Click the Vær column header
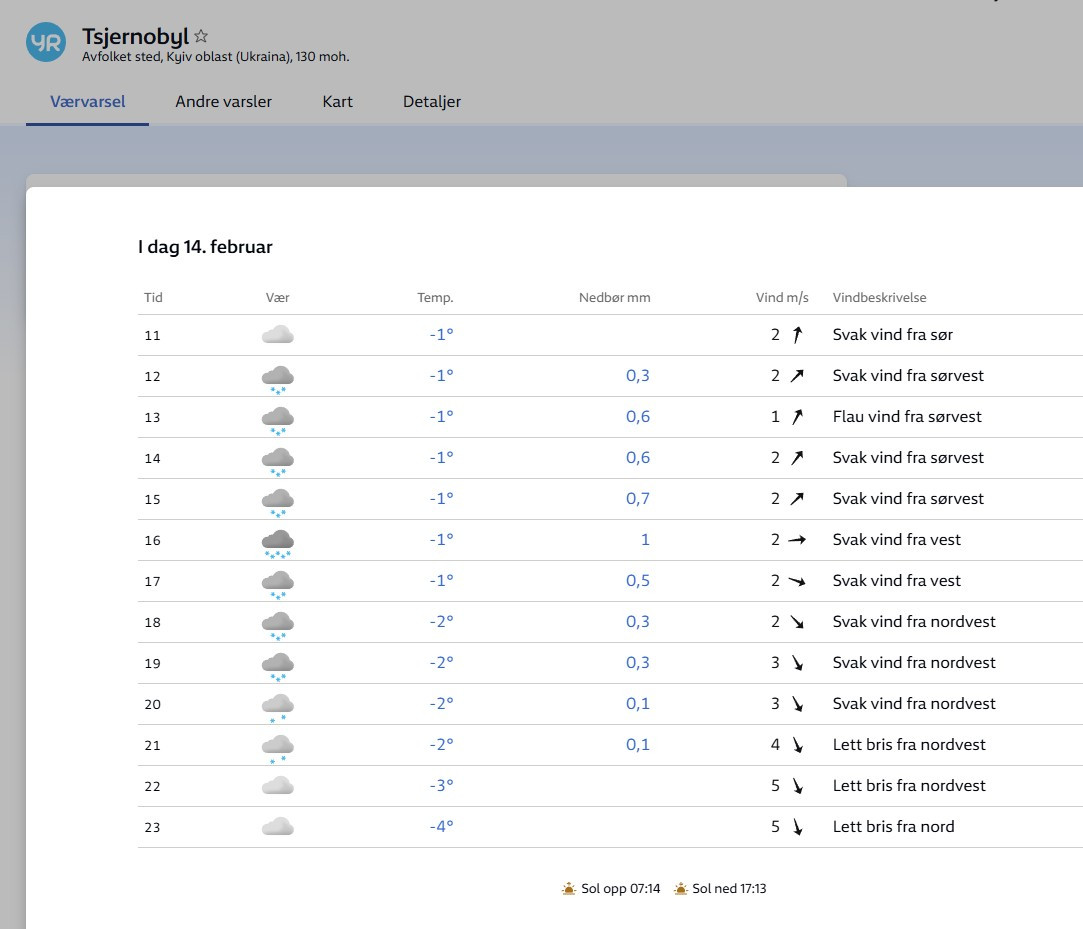 point(278,298)
